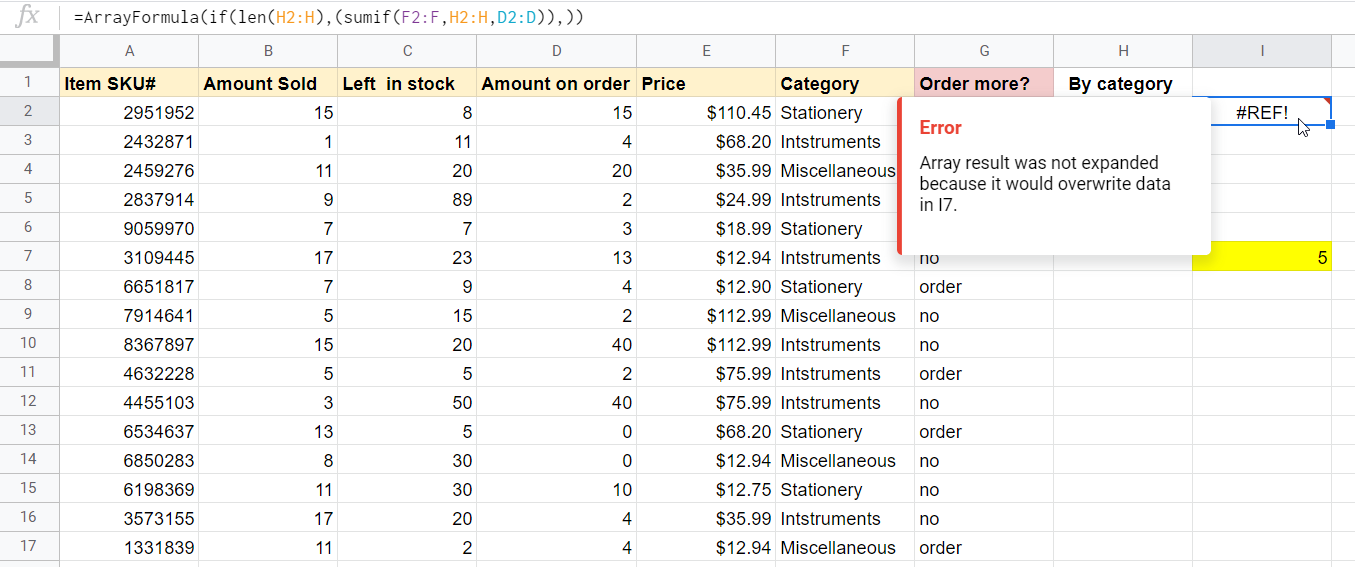Click the fx formula icon
The width and height of the screenshot is (1355, 567).
click(30, 16)
